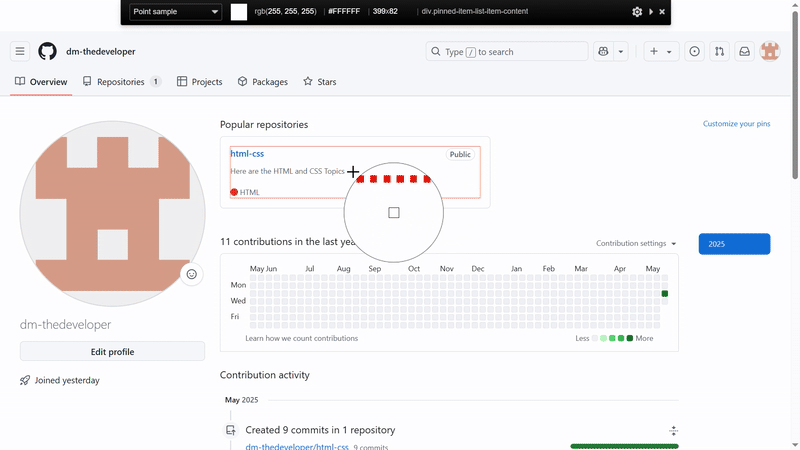The width and height of the screenshot is (800, 450).
Task: Focus the Type / to search field
Action: [x=507, y=52]
